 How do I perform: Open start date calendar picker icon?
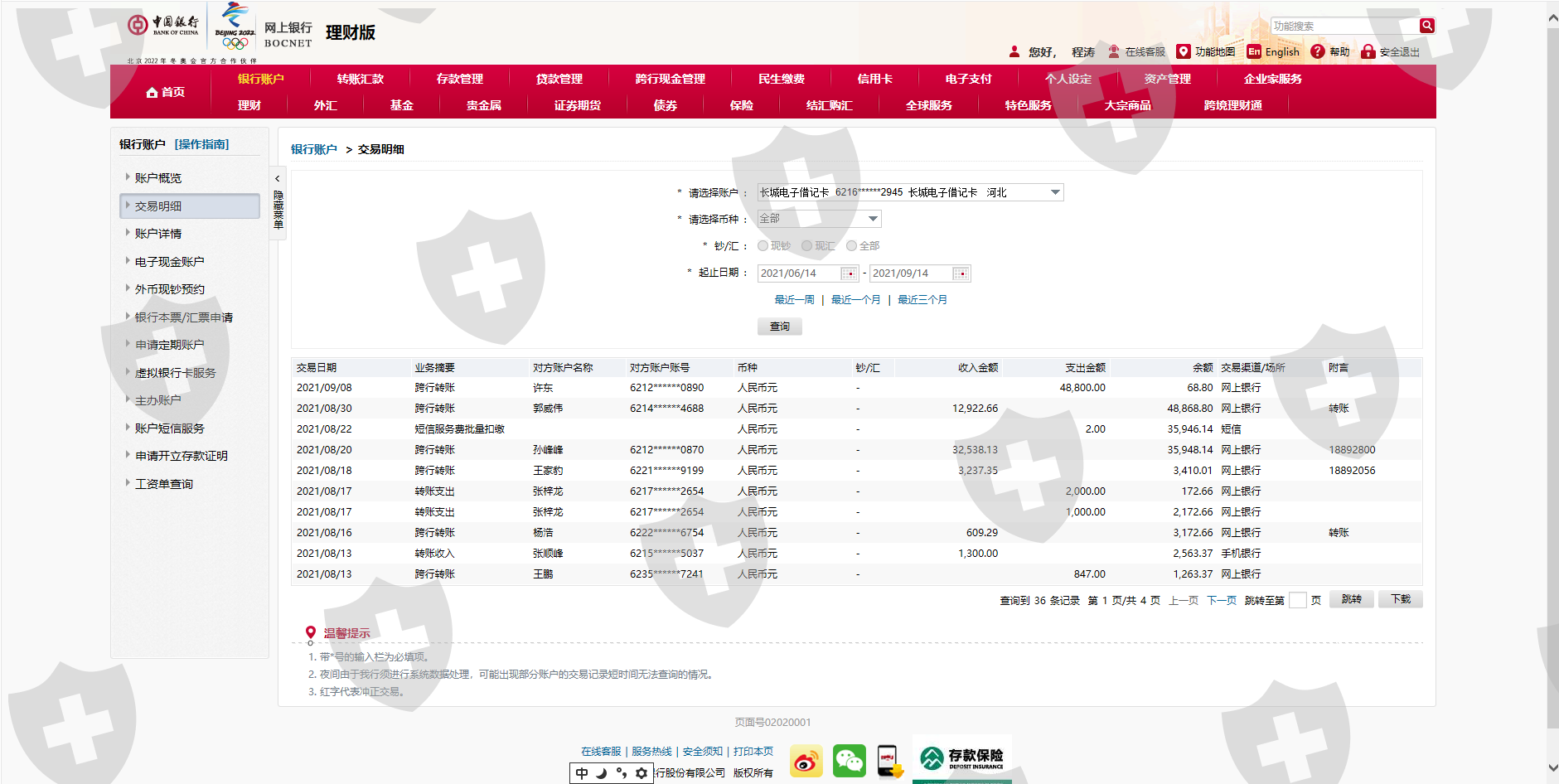tap(849, 273)
